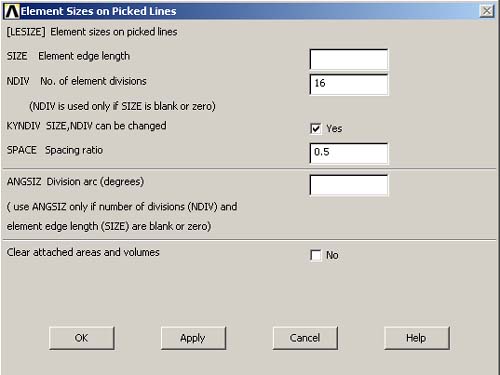This screenshot has width=500, height=375.
Task: Click the dialog title bar text
Action: click(99, 11)
